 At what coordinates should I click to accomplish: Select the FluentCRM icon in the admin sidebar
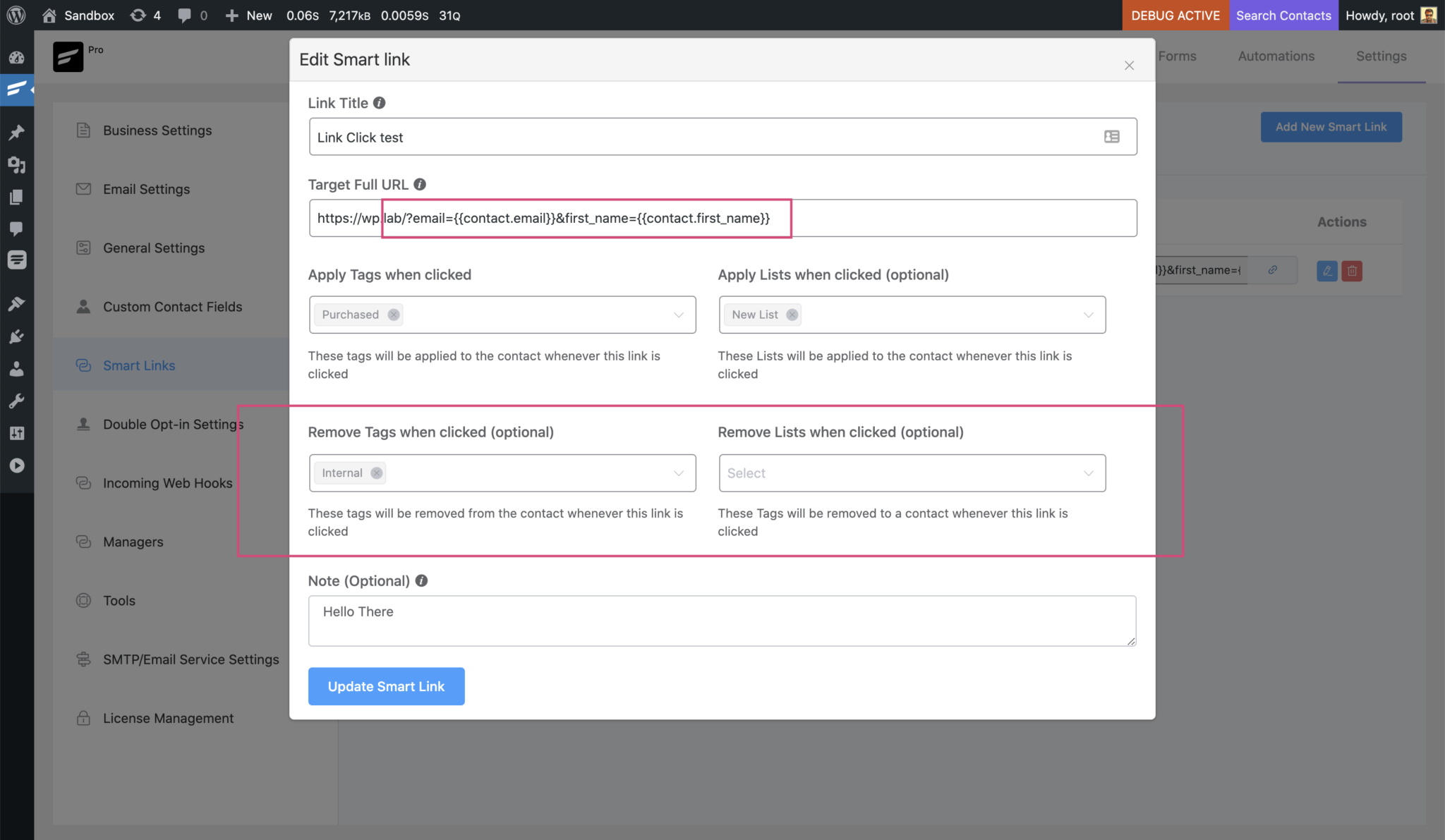tap(17, 90)
